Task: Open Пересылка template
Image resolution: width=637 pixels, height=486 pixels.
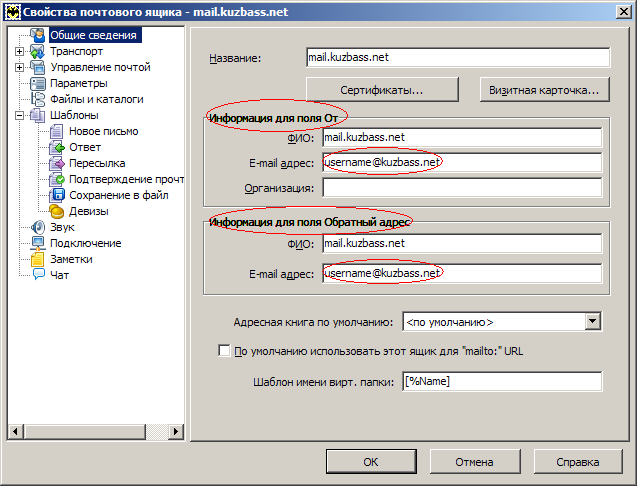Action: (x=97, y=163)
